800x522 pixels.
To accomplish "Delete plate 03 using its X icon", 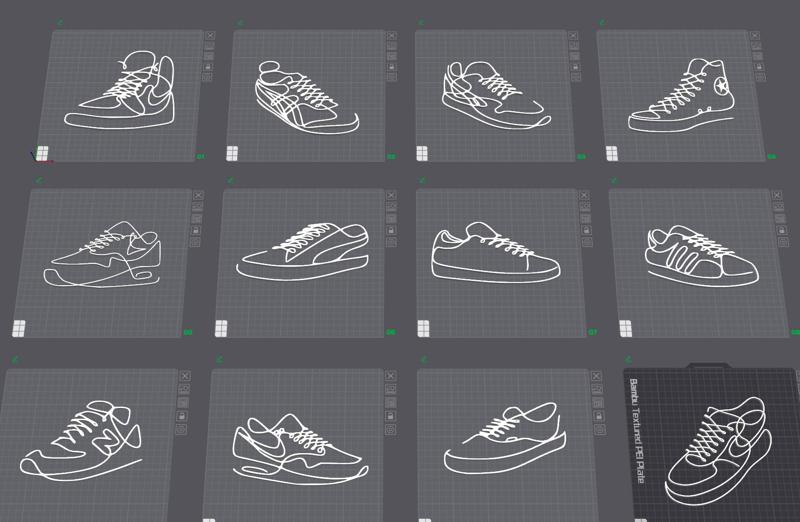I will coord(572,36).
